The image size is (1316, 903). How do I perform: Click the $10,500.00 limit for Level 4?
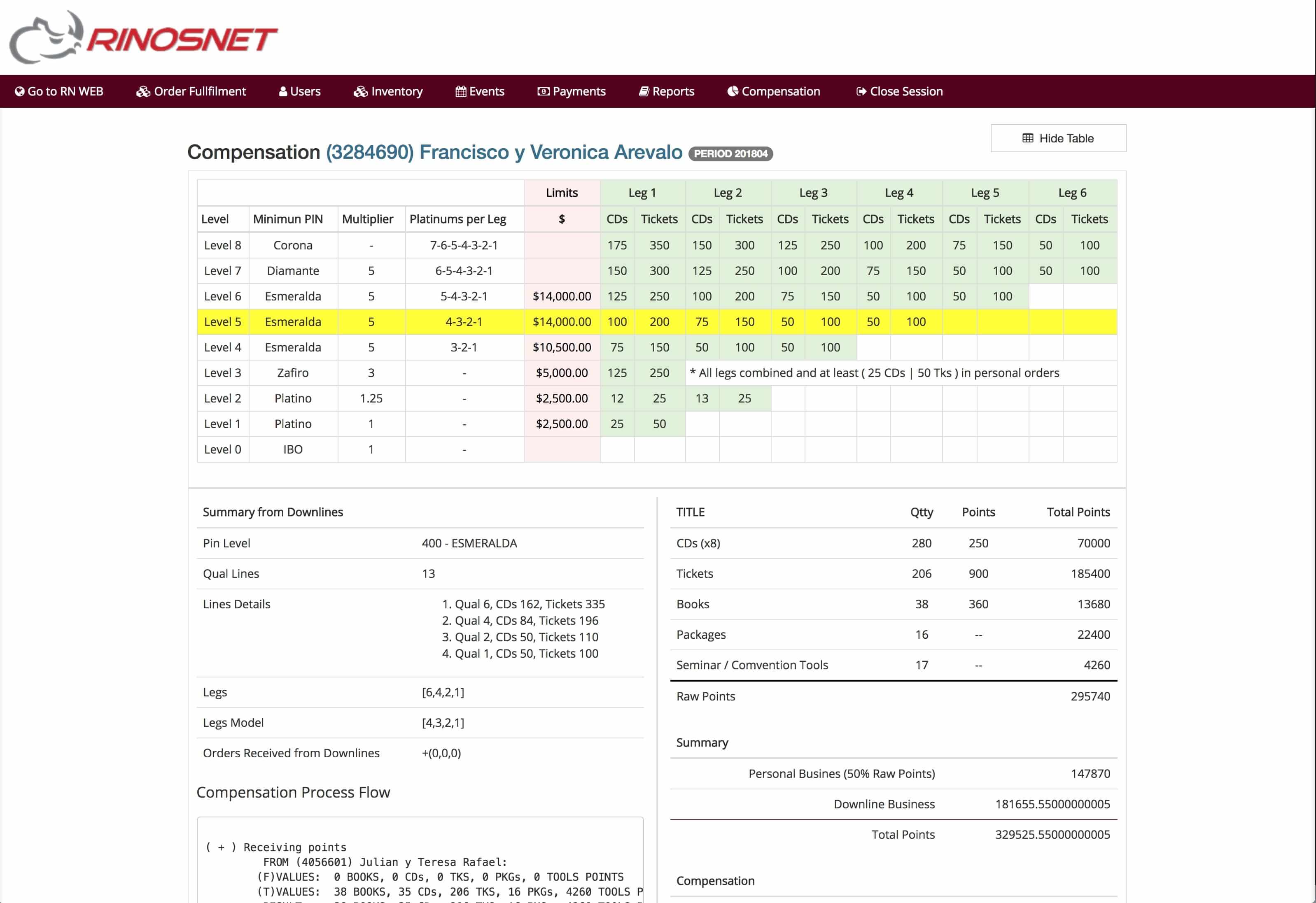pyautogui.click(x=562, y=347)
